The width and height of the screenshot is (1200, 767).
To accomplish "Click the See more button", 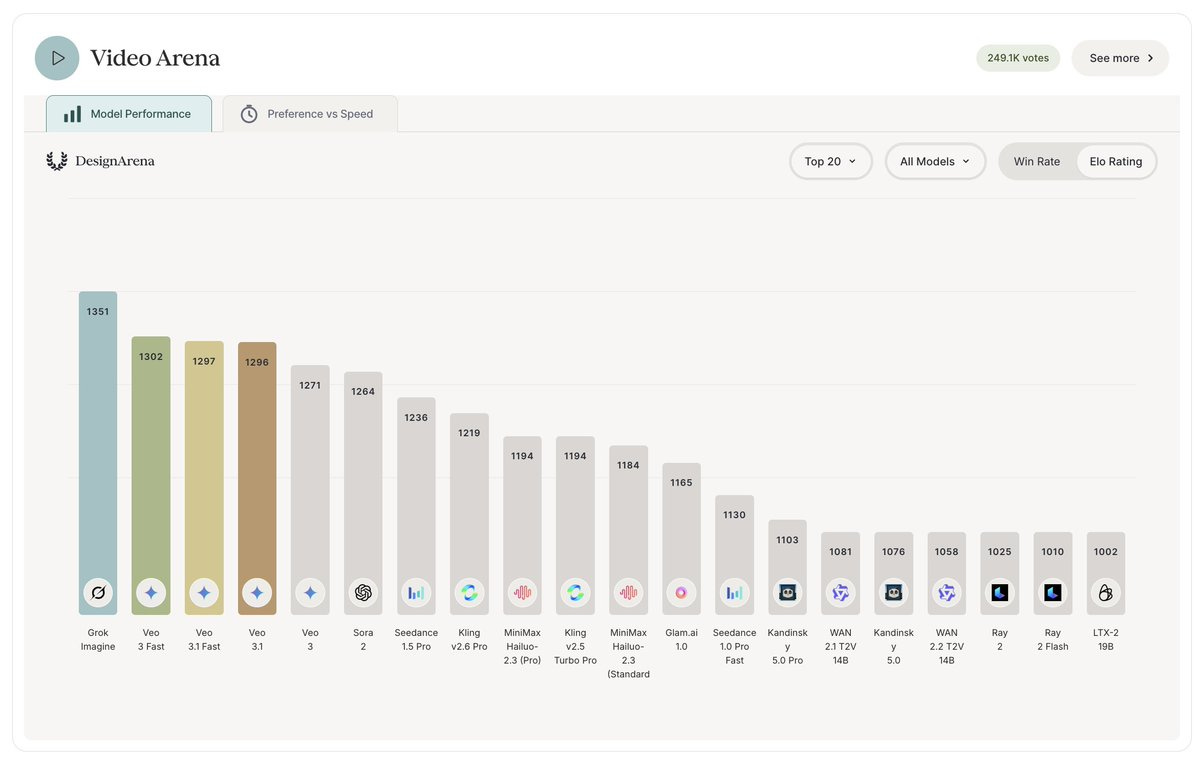I will click(x=1120, y=58).
